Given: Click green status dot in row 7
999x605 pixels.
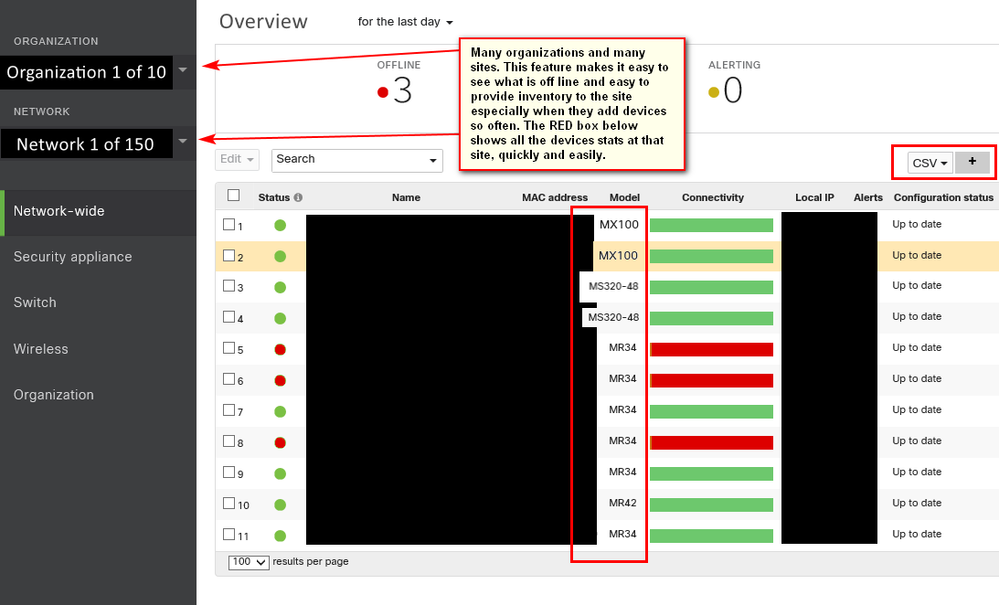Looking at the screenshot, I should point(280,411).
